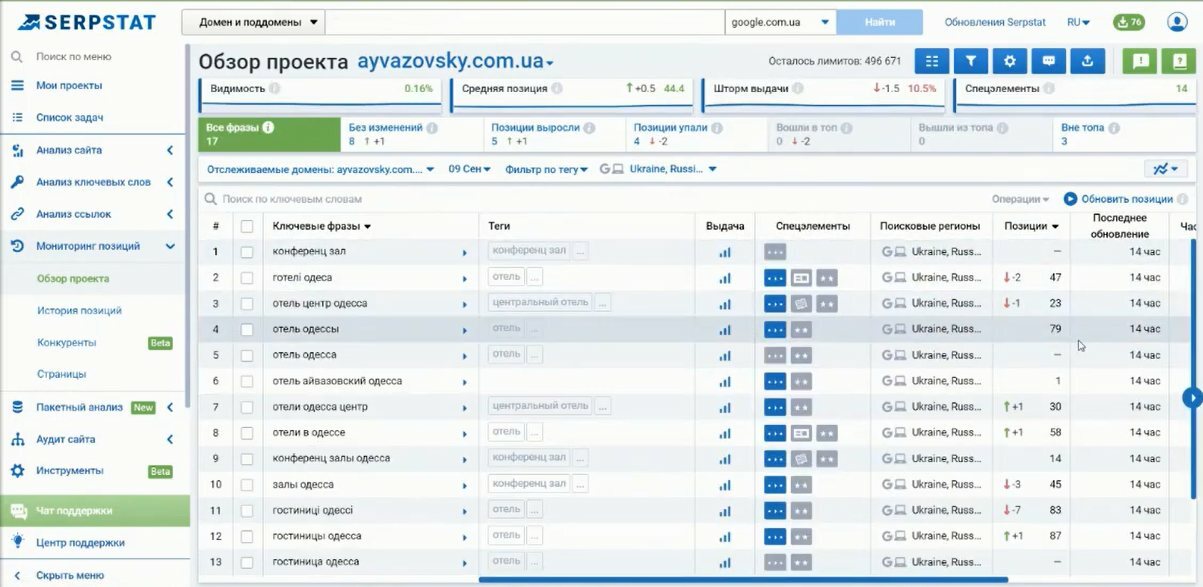1203x587 pixels.
Task: Click the chart toggle icon above table
Action: click(1165, 170)
